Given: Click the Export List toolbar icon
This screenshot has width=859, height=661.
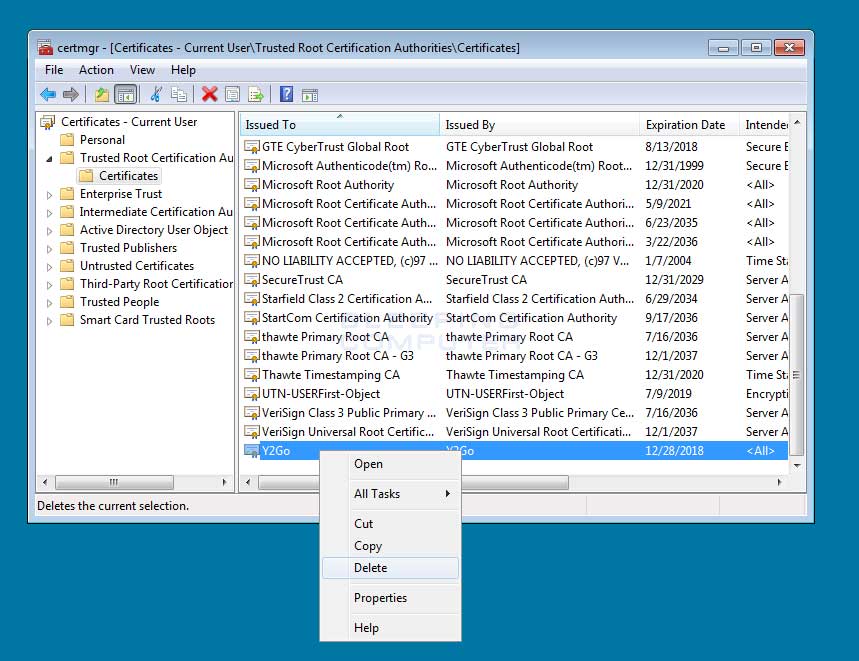Looking at the screenshot, I should [256, 95].
